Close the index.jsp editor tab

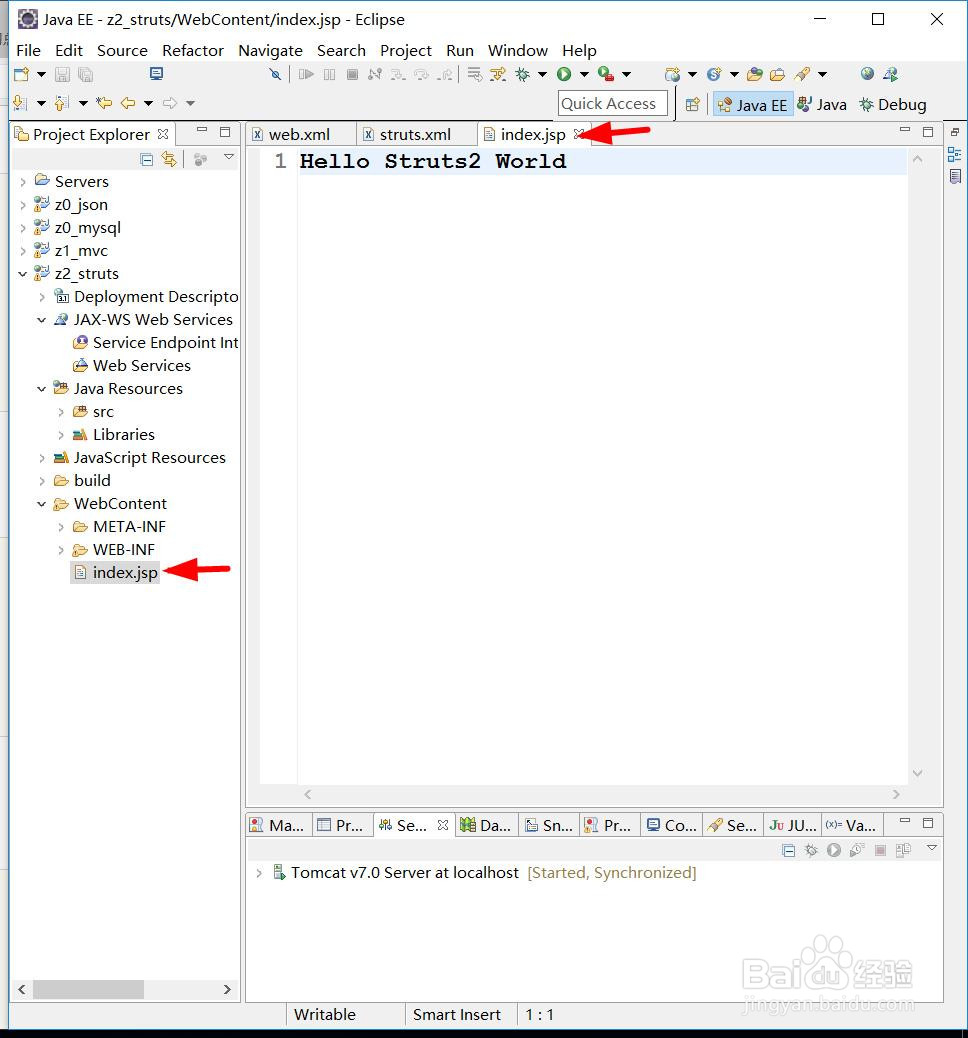(579, 134)
